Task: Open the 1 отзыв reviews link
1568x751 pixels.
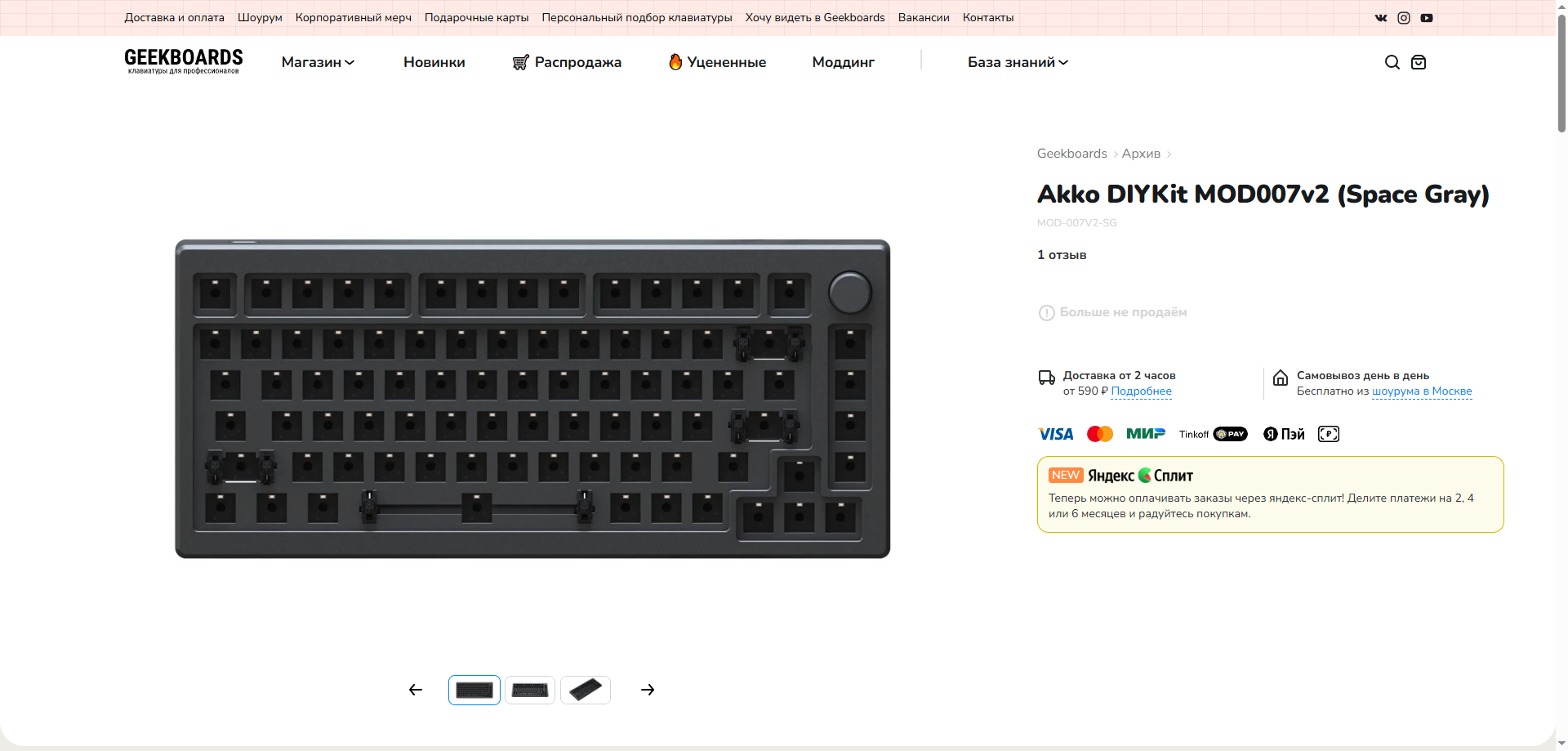Action: [x=1062, y=255]
